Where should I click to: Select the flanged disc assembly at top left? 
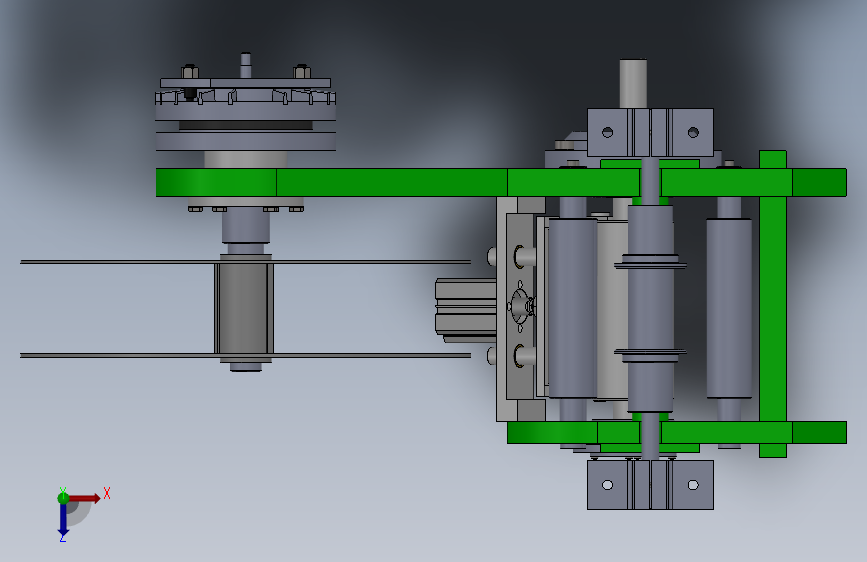(x=246, y=115)
